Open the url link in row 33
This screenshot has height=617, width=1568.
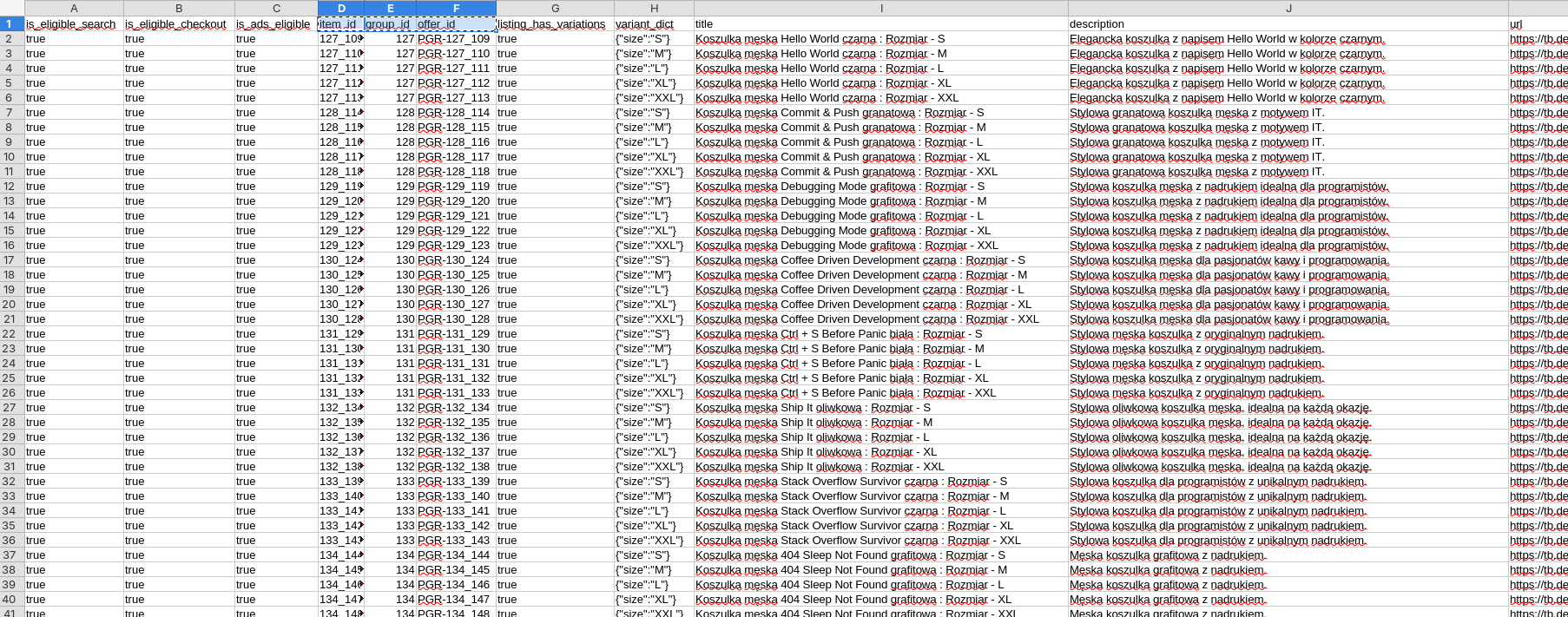pos(1538,496)
